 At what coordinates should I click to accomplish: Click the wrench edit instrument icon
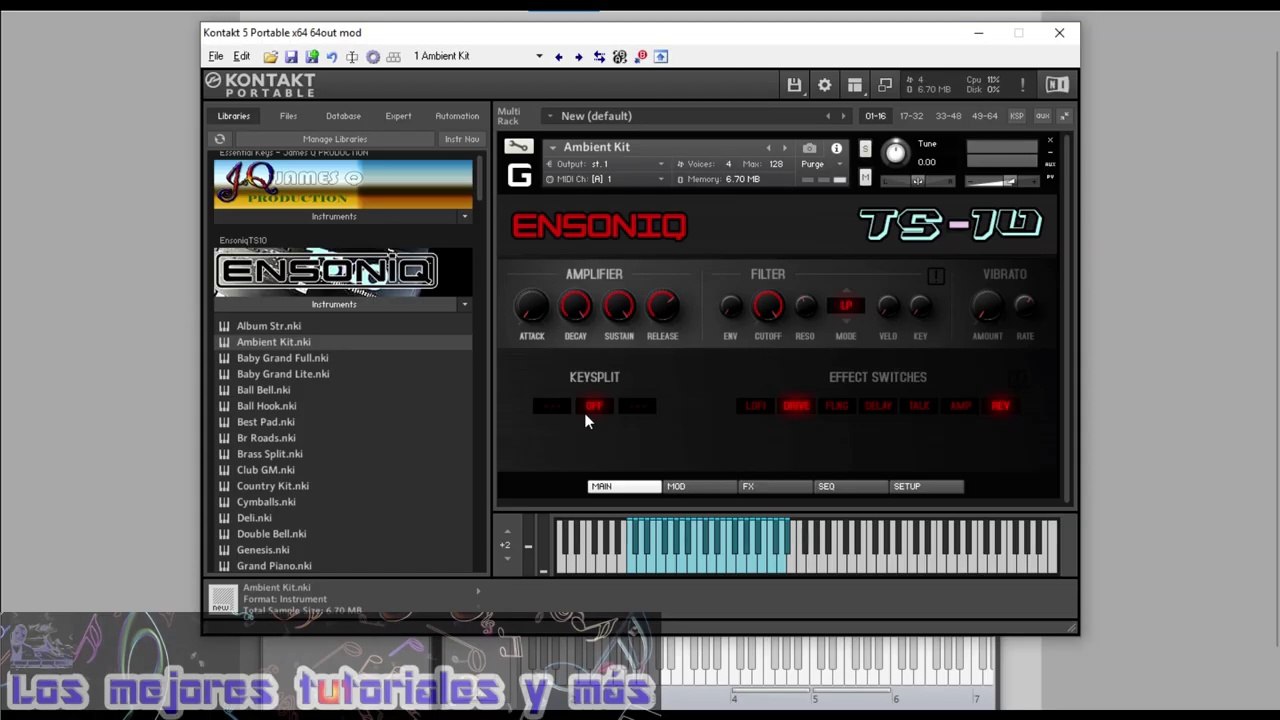coord(518,147)
